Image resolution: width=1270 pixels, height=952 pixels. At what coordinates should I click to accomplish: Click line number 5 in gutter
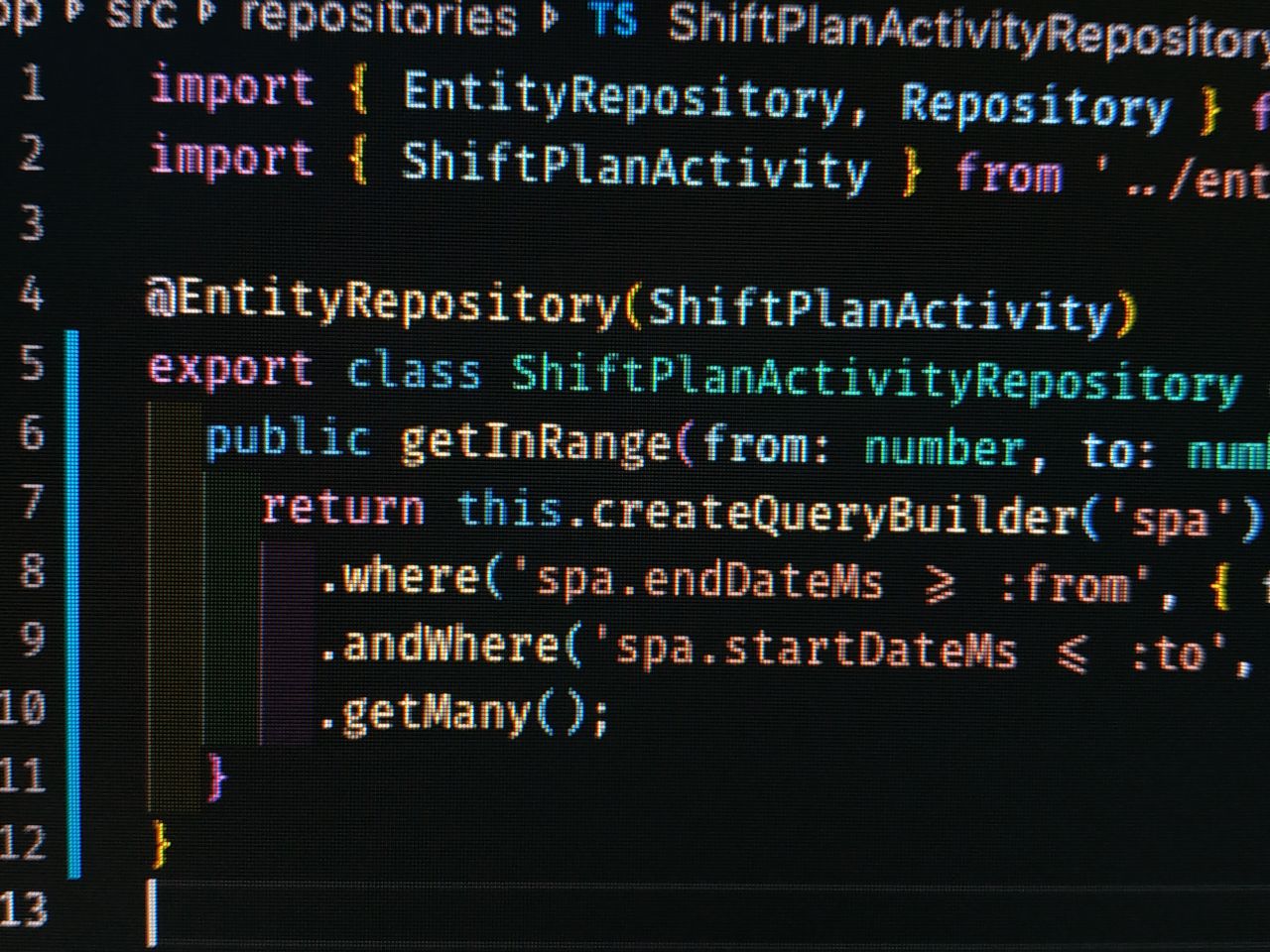[33, 363]
